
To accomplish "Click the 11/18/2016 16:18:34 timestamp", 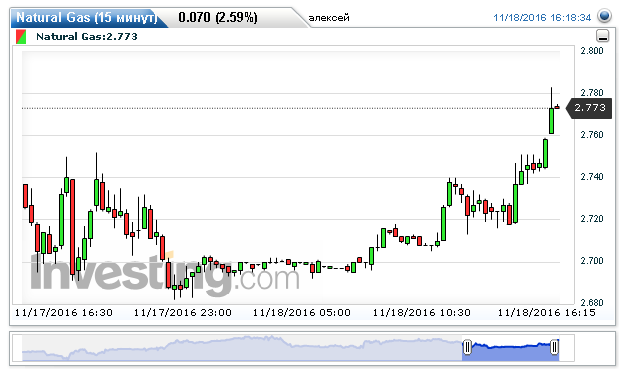I will (542, 18).
